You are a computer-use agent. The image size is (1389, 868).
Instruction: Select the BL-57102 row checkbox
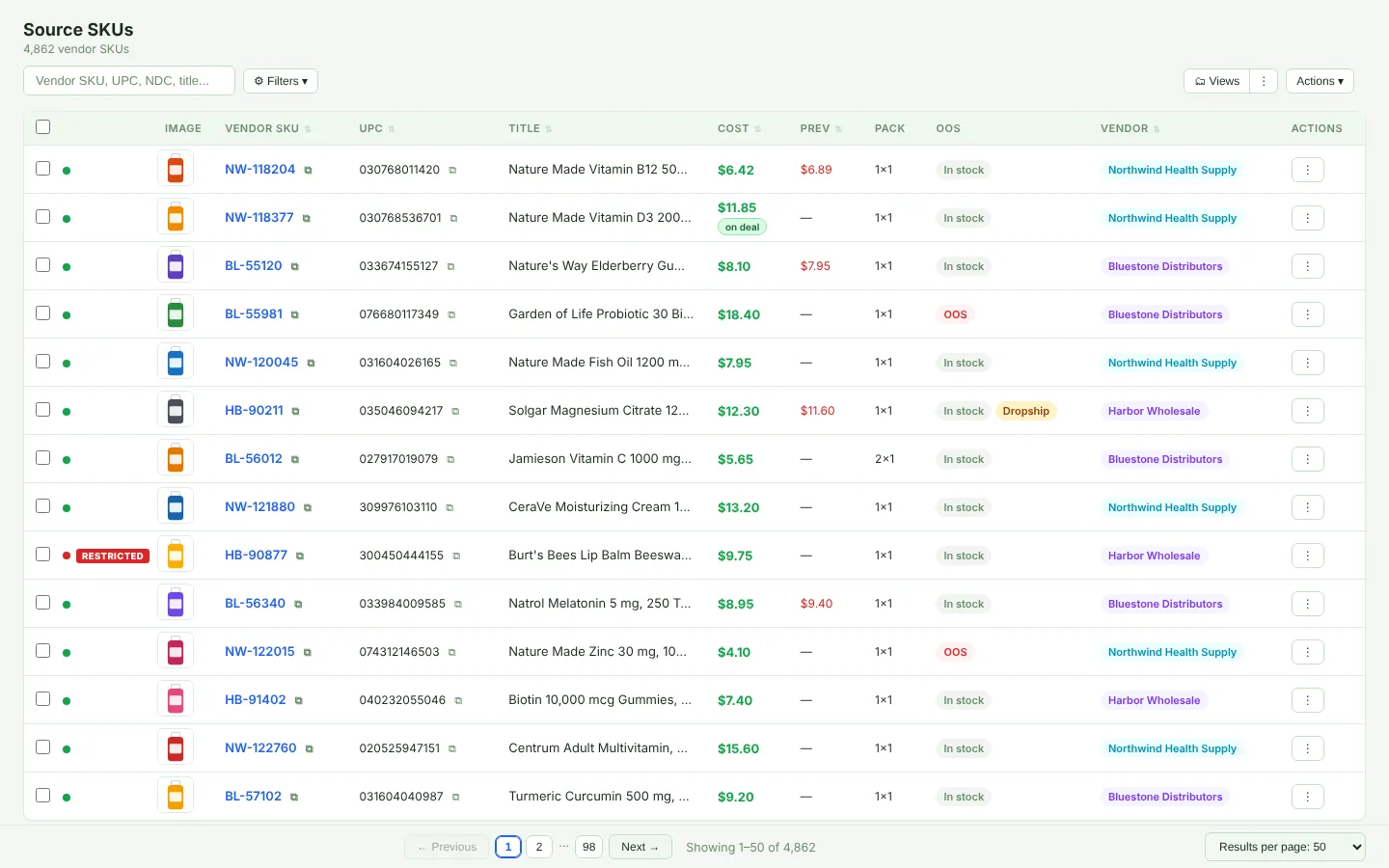(42, 795)
